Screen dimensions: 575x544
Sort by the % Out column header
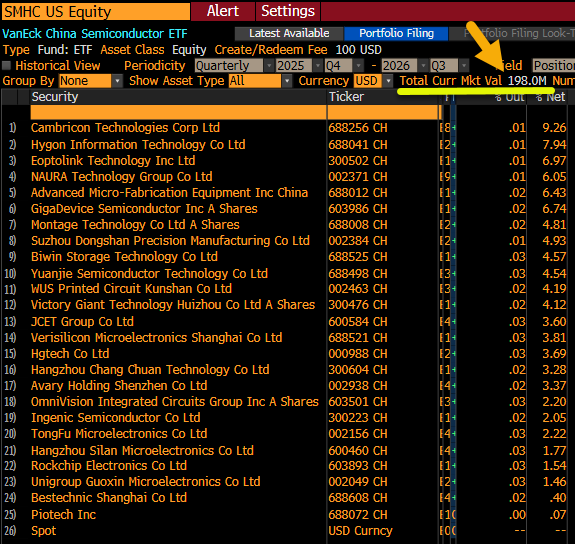pos(509,97)
